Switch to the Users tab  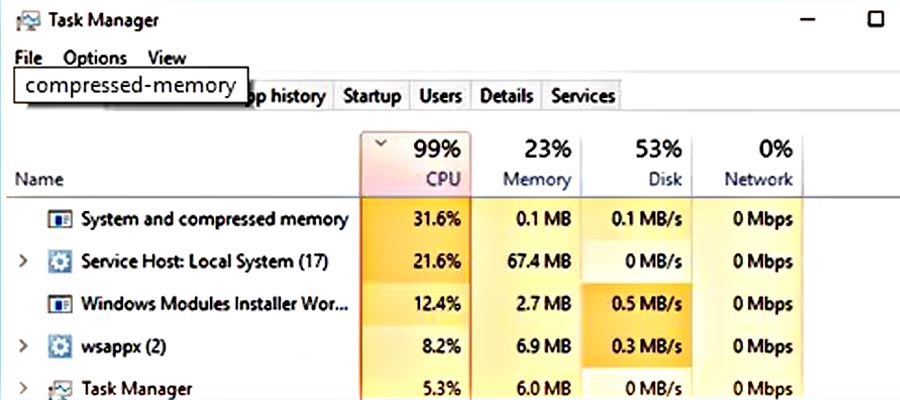click(x=440, y=96)
